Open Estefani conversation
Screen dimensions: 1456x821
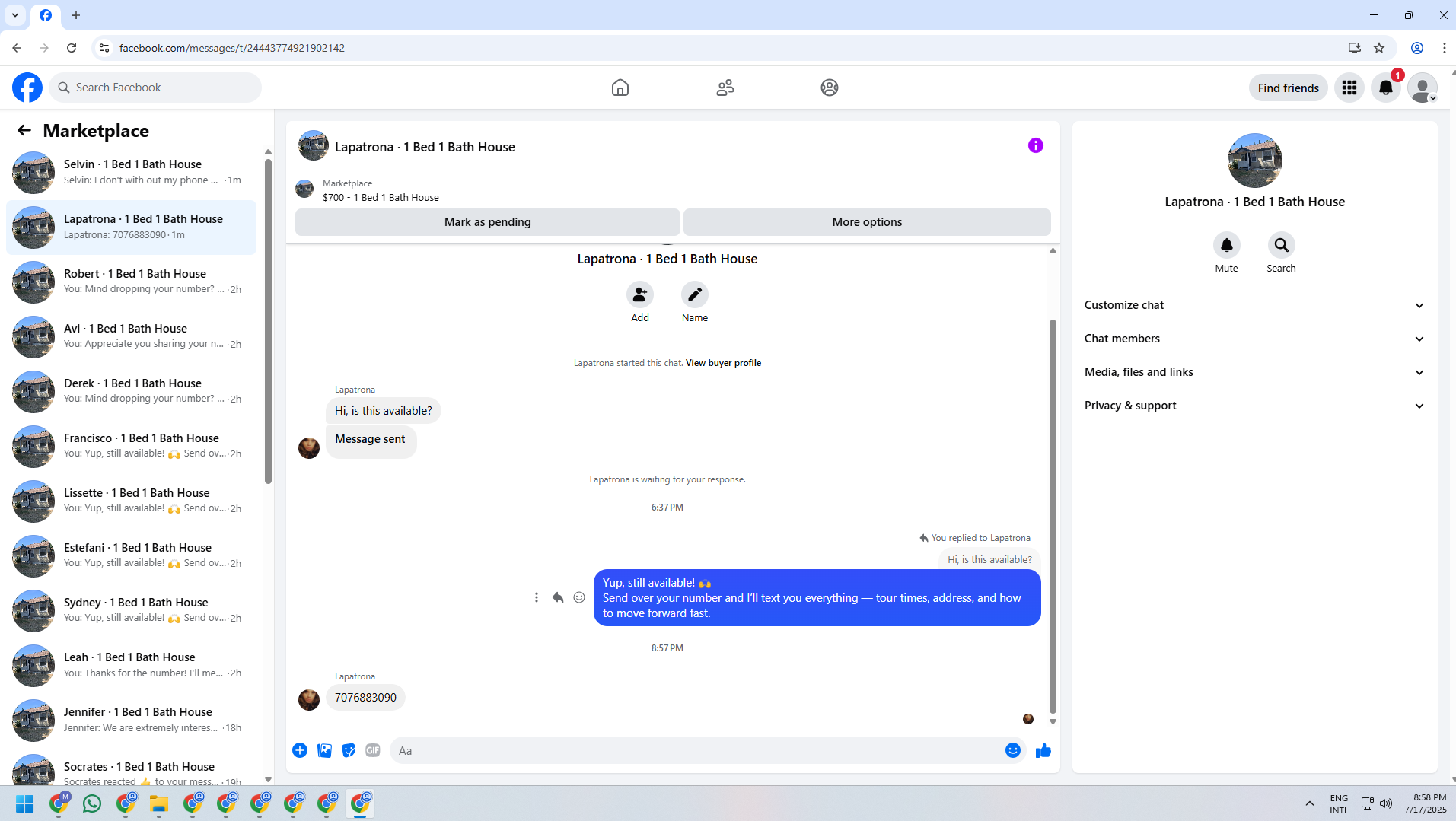131,556
